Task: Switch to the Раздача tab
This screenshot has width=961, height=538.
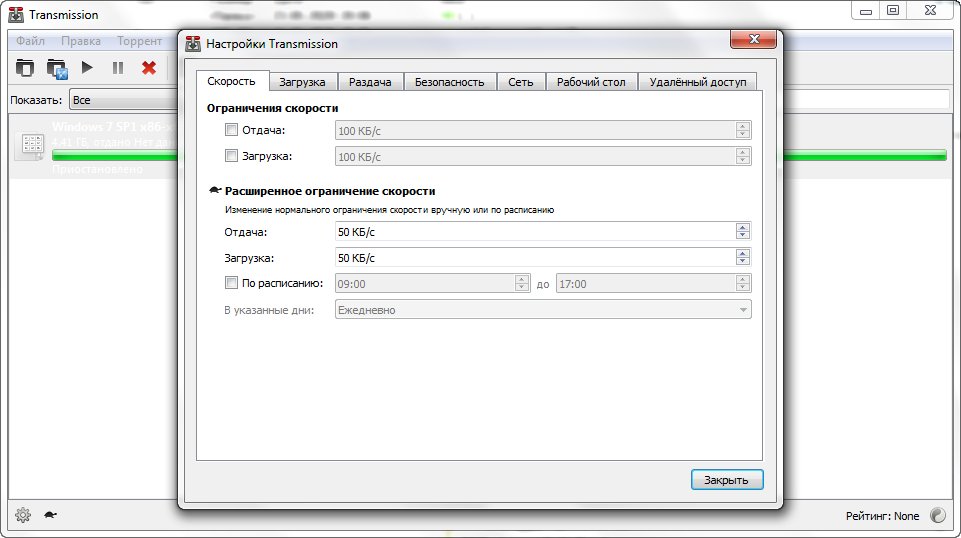Action: click(370, 81)
